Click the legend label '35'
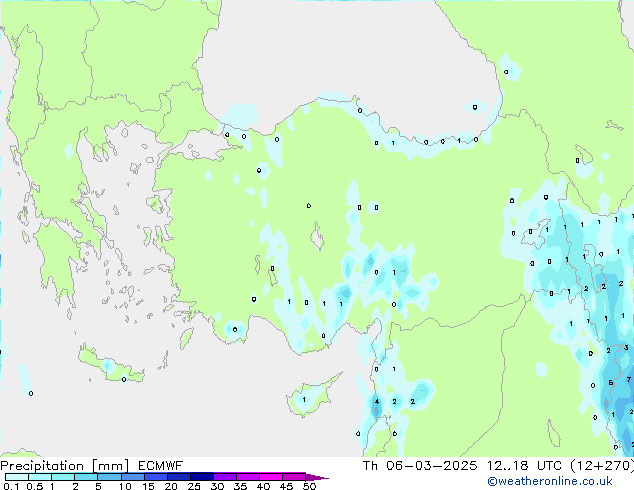The height and width of the screenshot is (490, 634). coord(240,486)
